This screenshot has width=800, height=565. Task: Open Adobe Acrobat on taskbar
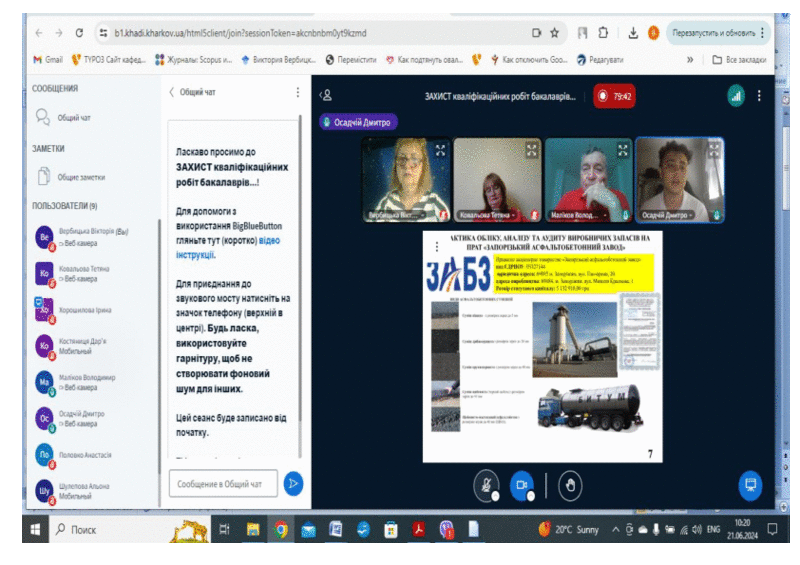point(419,529)
